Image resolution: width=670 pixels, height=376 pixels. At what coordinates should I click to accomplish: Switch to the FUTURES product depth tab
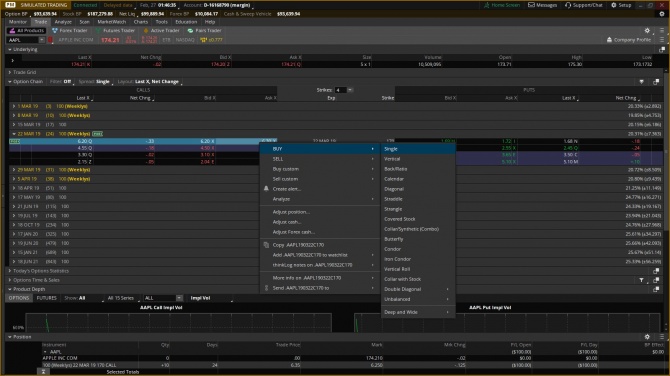pos(47,298)
